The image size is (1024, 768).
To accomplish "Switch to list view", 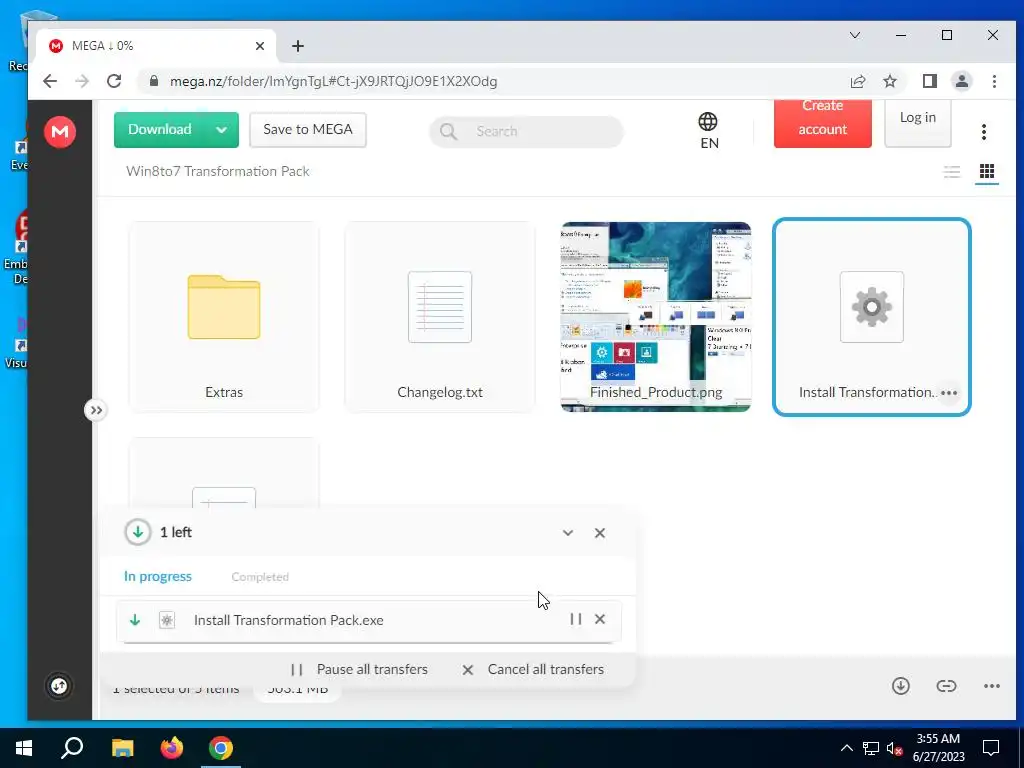I will [952, 172].
